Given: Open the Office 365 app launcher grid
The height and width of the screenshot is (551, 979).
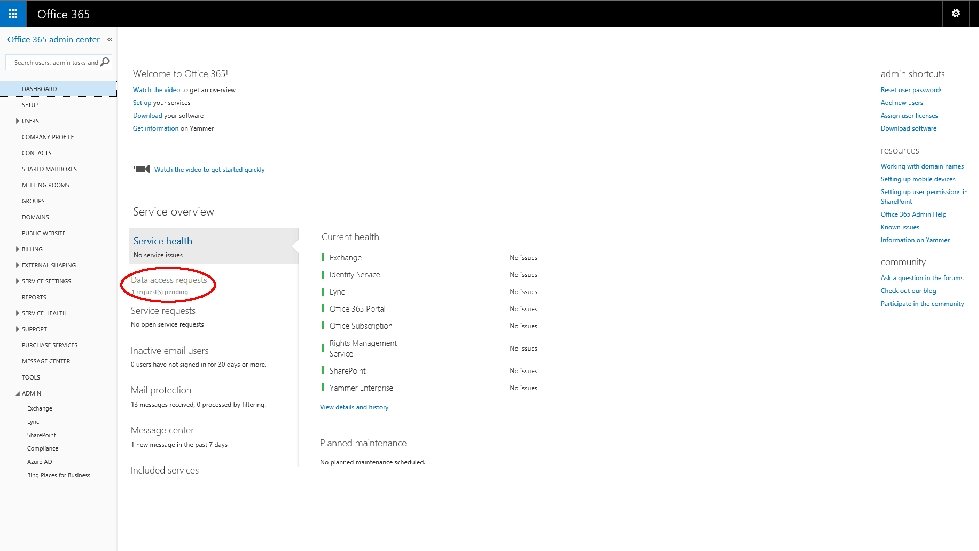Looking at the screenshot, I should (x=13, y=13).
